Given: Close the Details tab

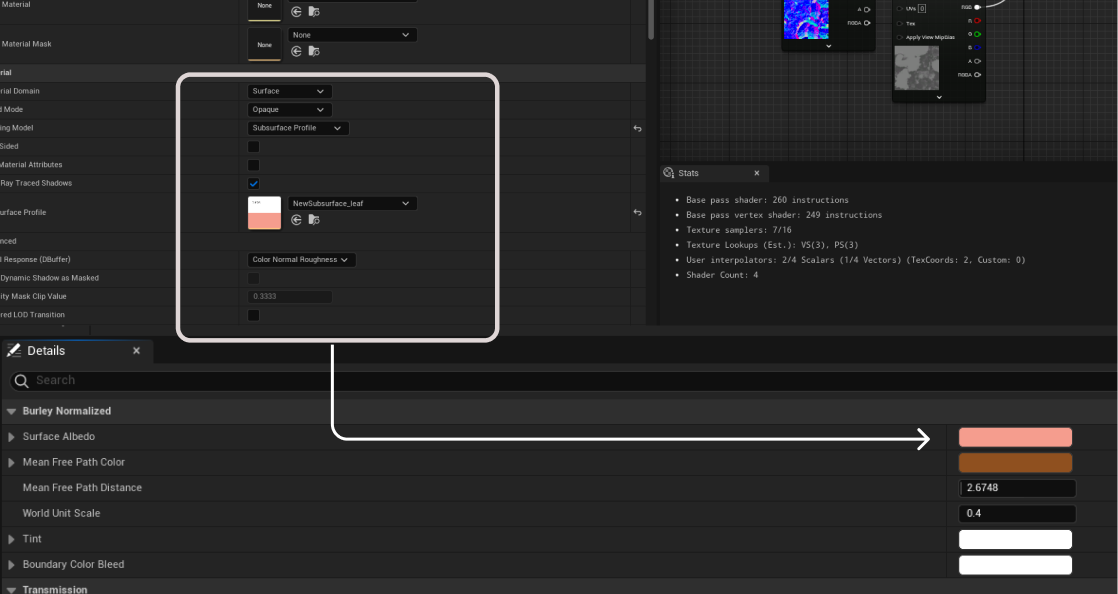Looking at the screenshot, I should pos(137,351).
